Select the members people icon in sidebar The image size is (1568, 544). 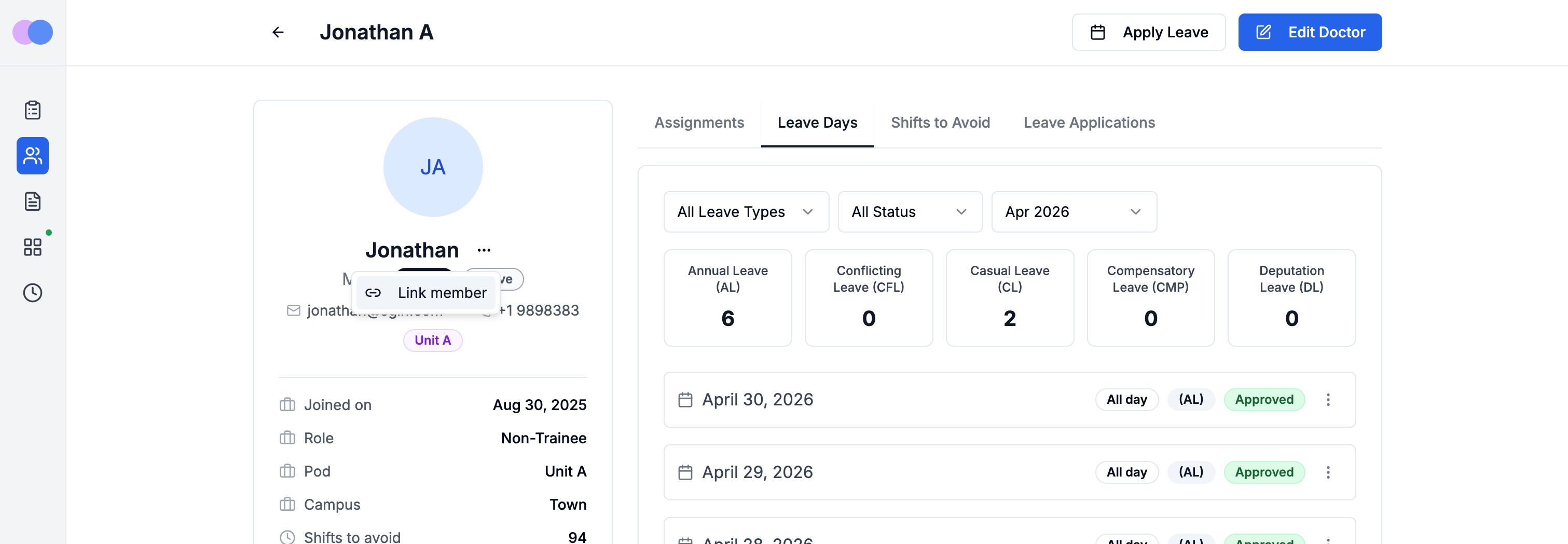33,156
